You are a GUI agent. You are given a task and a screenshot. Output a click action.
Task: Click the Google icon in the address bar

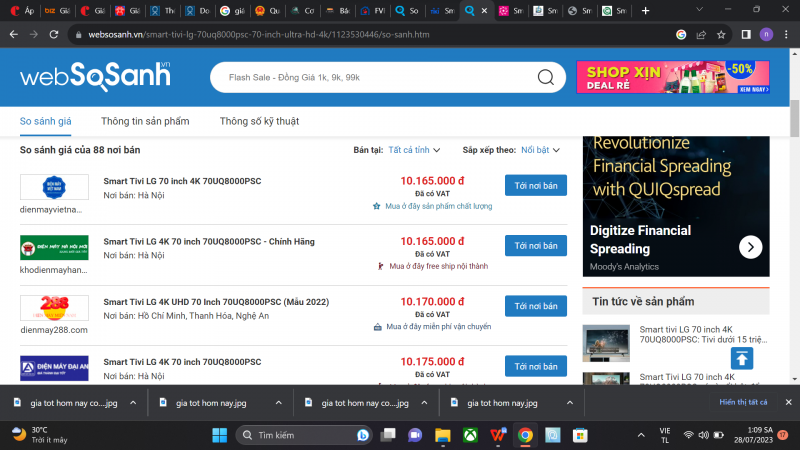(681, 34)
